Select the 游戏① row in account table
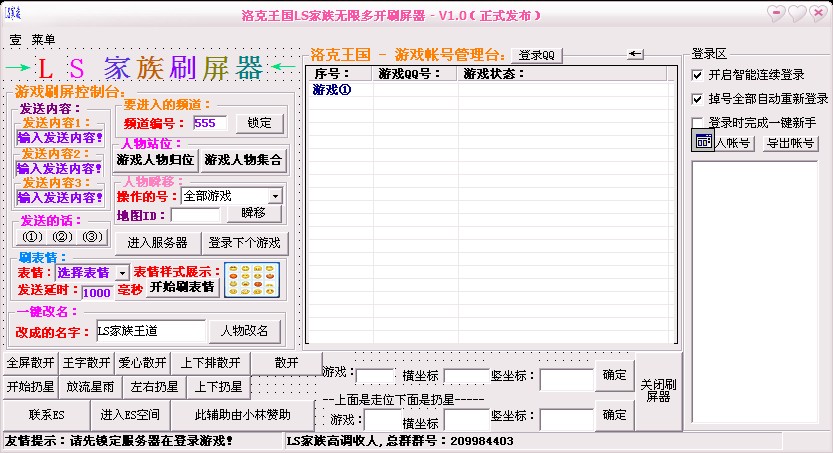The image size is (833, 453). [x=486, y=90]
